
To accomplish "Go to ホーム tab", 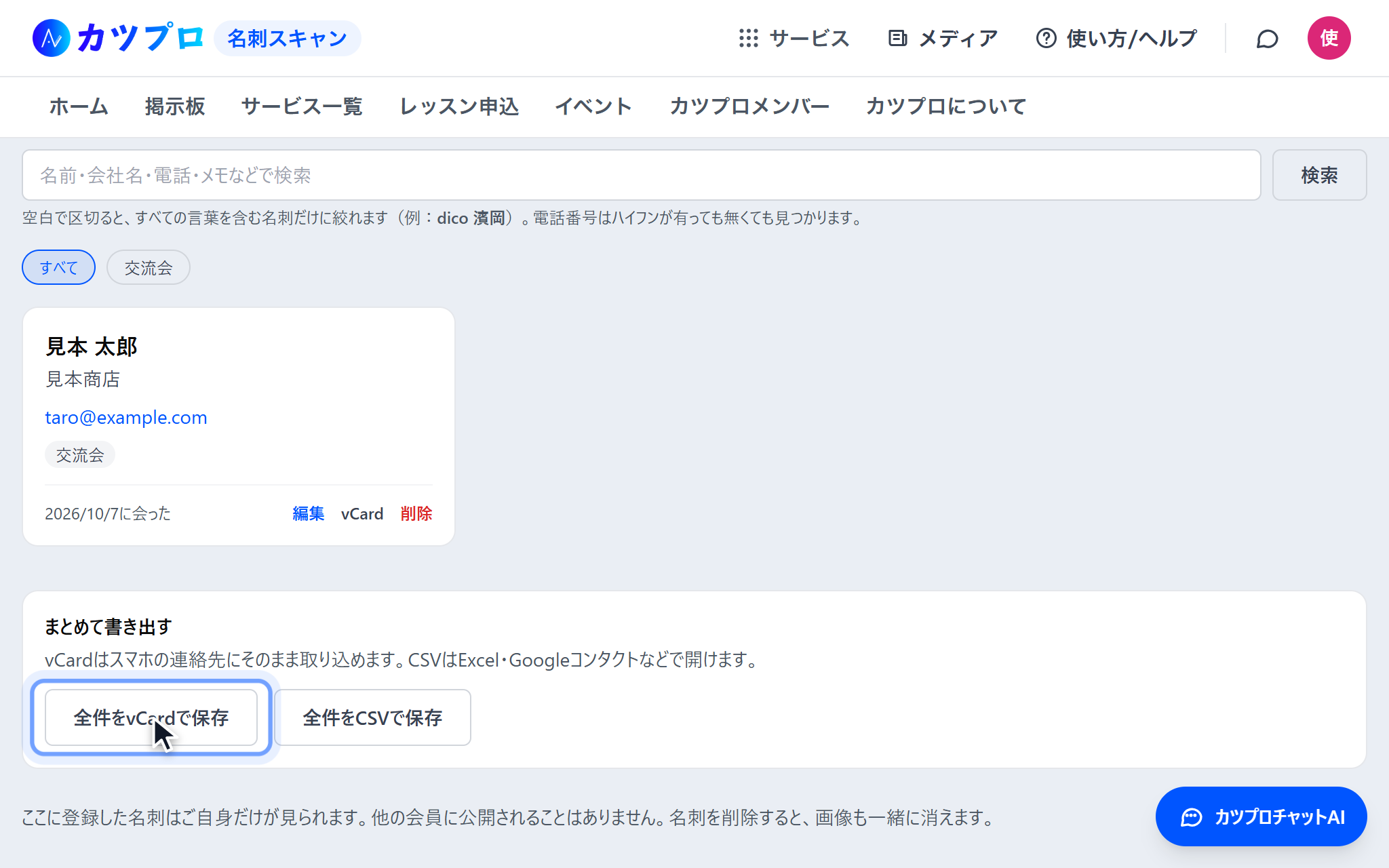I will pyautogui.click(x=79, y=106).
